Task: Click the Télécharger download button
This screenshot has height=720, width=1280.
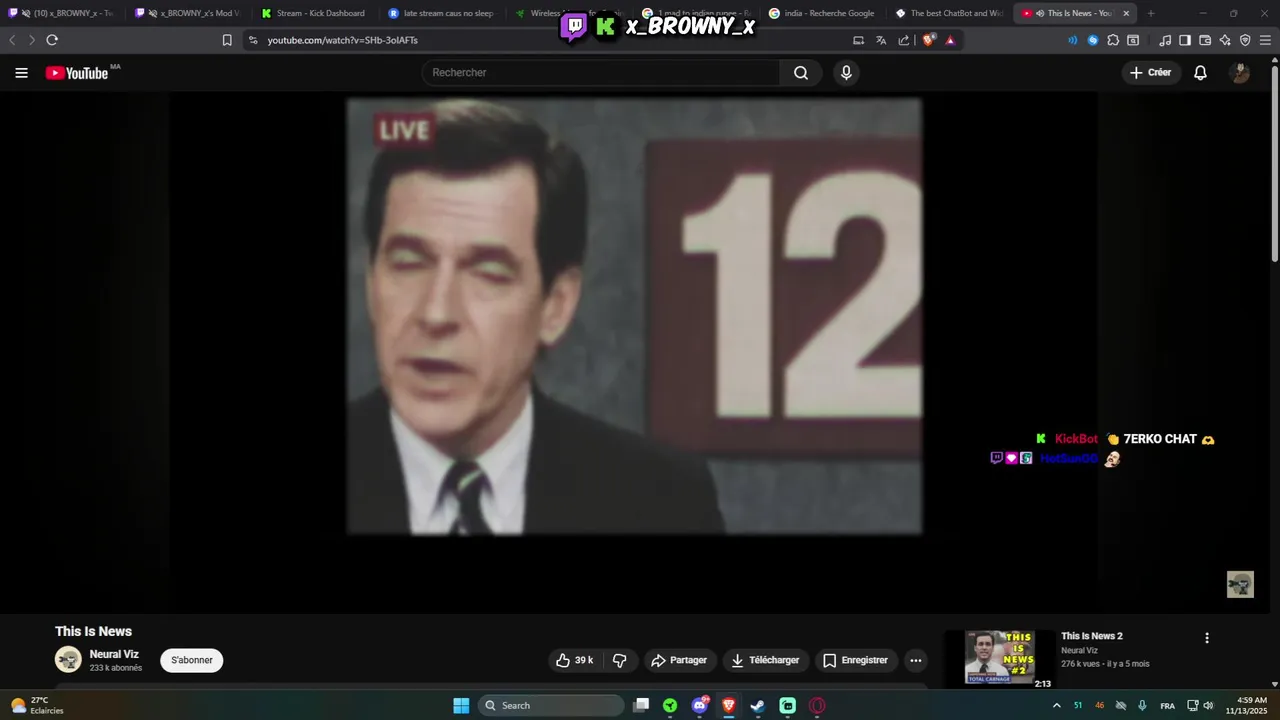Action: click(x=765, y=660)
